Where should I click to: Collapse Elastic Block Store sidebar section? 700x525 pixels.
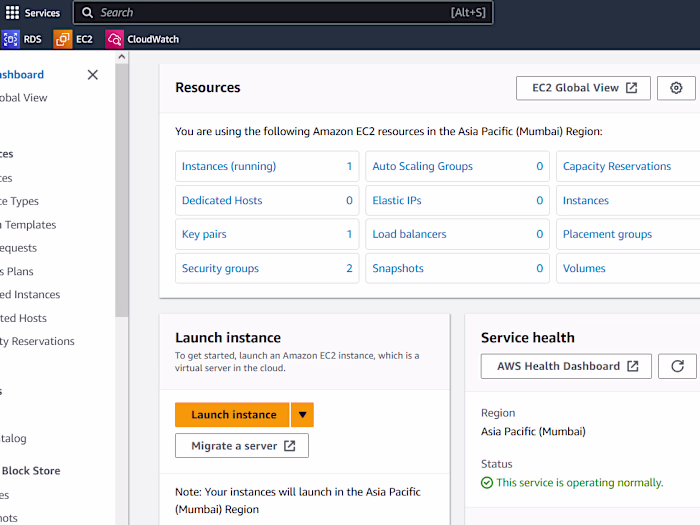click(30, 471)
